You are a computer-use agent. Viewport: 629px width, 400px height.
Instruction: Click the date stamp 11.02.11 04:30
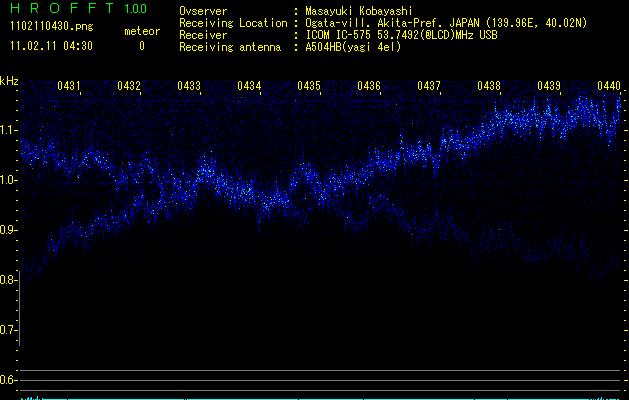tap(51, 46)
